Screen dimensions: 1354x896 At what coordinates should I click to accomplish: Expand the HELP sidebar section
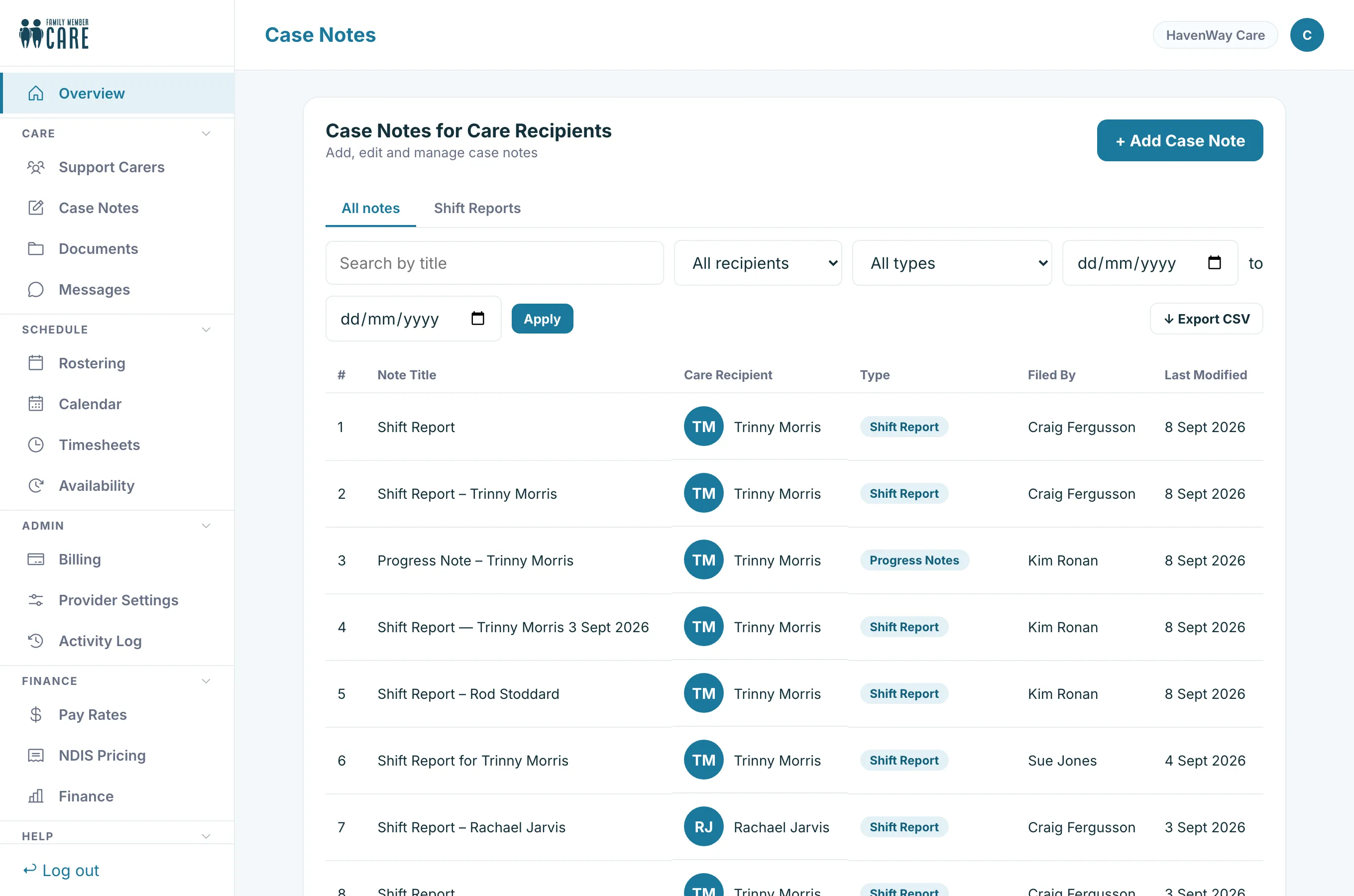[x=206, y=836]
